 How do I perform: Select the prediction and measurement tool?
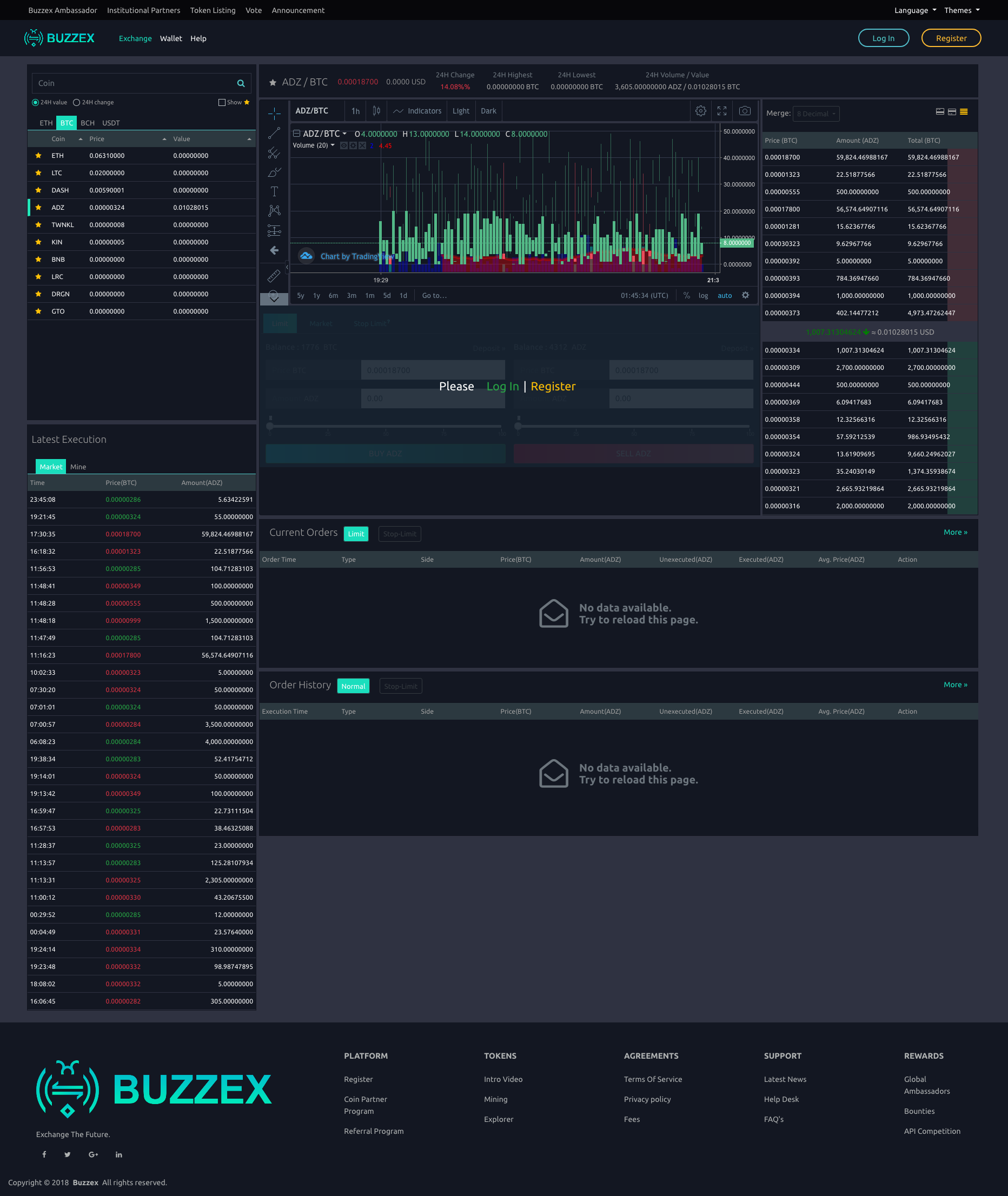point(274,230)
